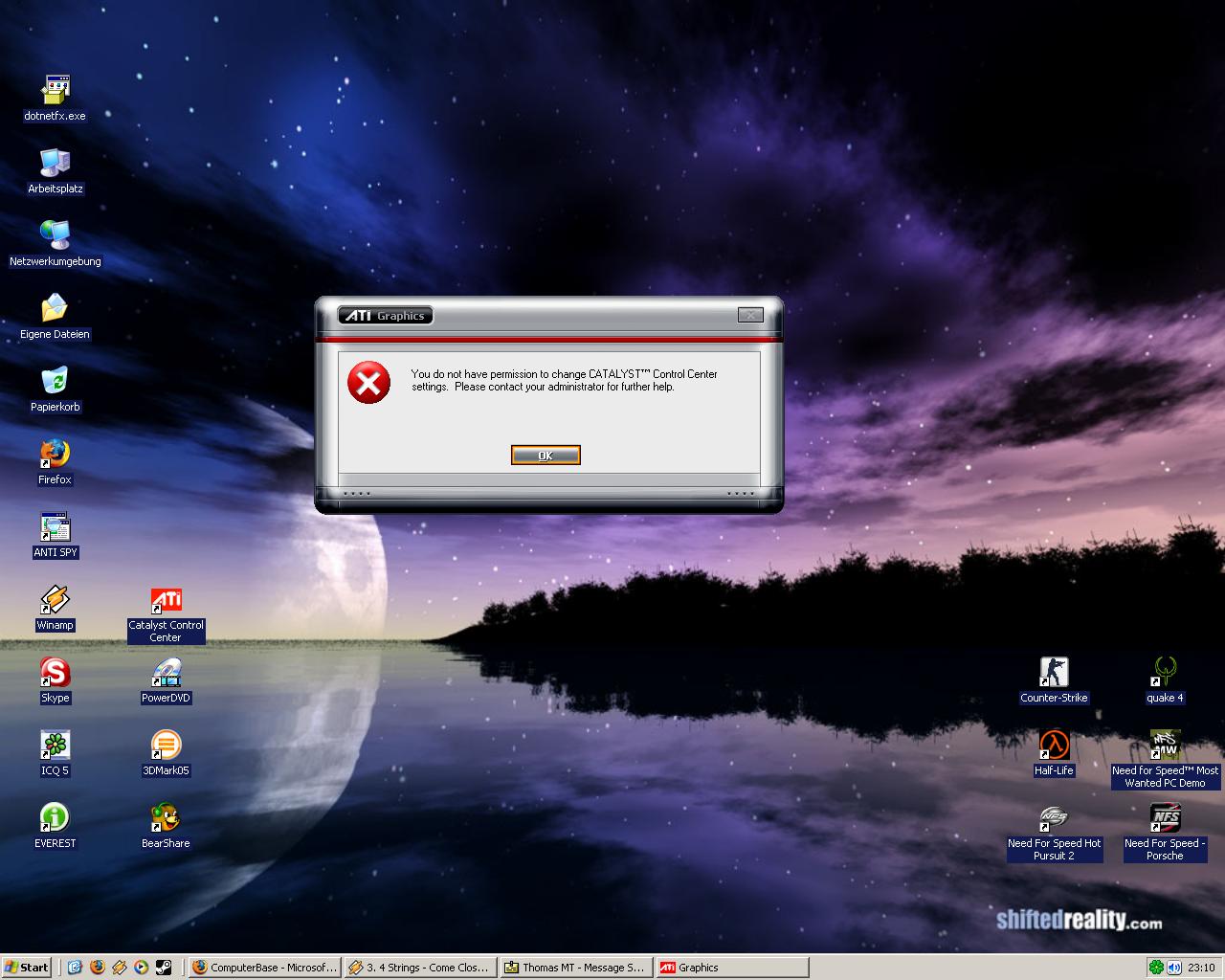The image size is (1225, 980).
Task: Select the Eigene Dateien folder icon
Action: coord(56,317)
